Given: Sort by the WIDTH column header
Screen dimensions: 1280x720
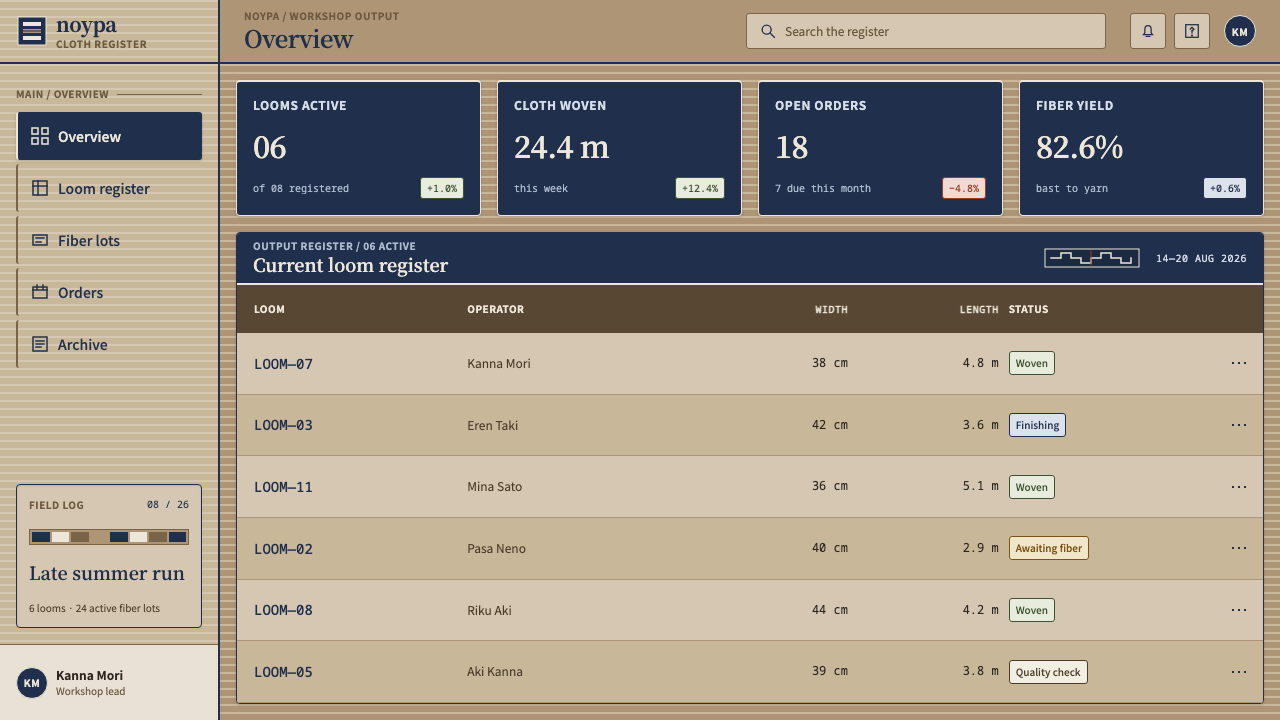Looking at the screenshot, I should 831,309.
